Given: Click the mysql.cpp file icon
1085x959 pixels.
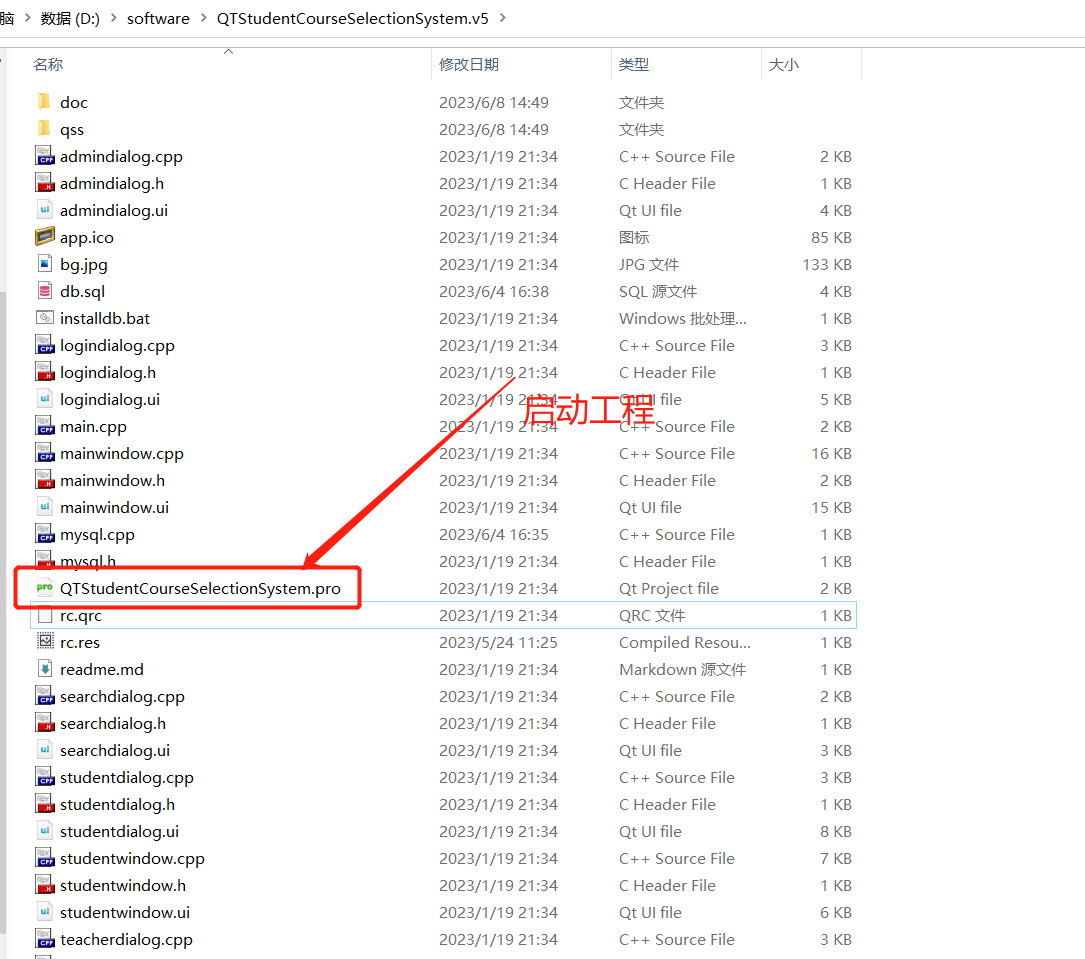Looking at the screenshot, I should 45,533.
